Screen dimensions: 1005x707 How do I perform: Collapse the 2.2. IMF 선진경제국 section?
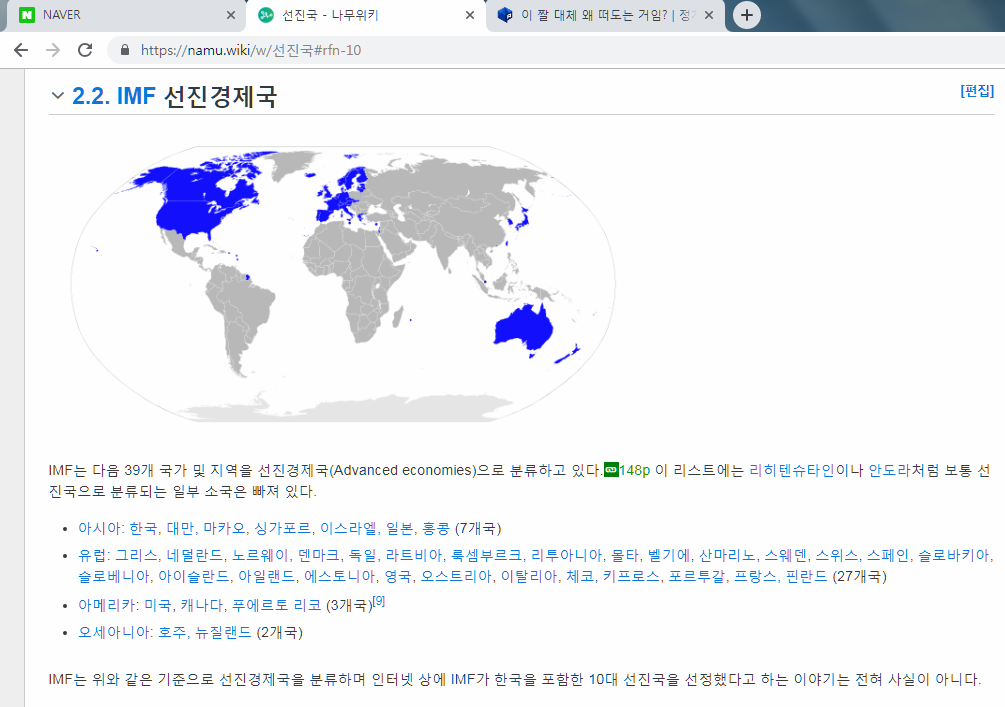point(57,96)
